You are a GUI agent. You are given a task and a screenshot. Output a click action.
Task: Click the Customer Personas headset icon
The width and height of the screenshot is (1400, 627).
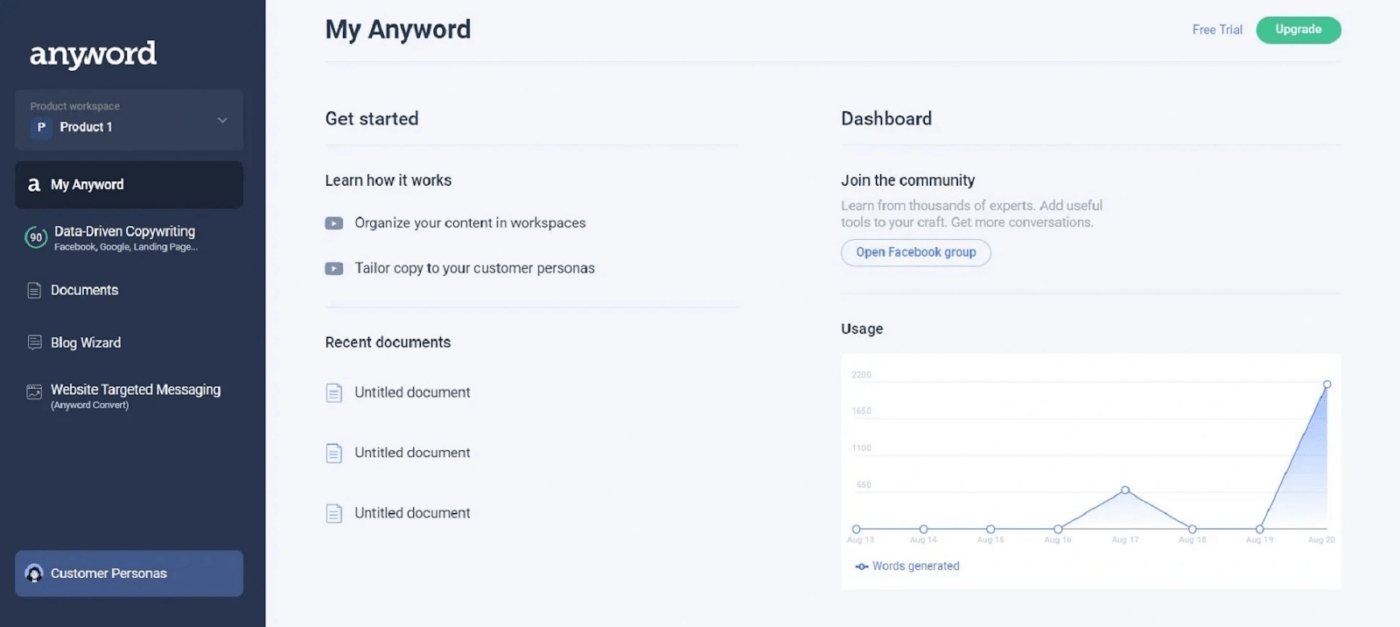click(x=34, y=573)
